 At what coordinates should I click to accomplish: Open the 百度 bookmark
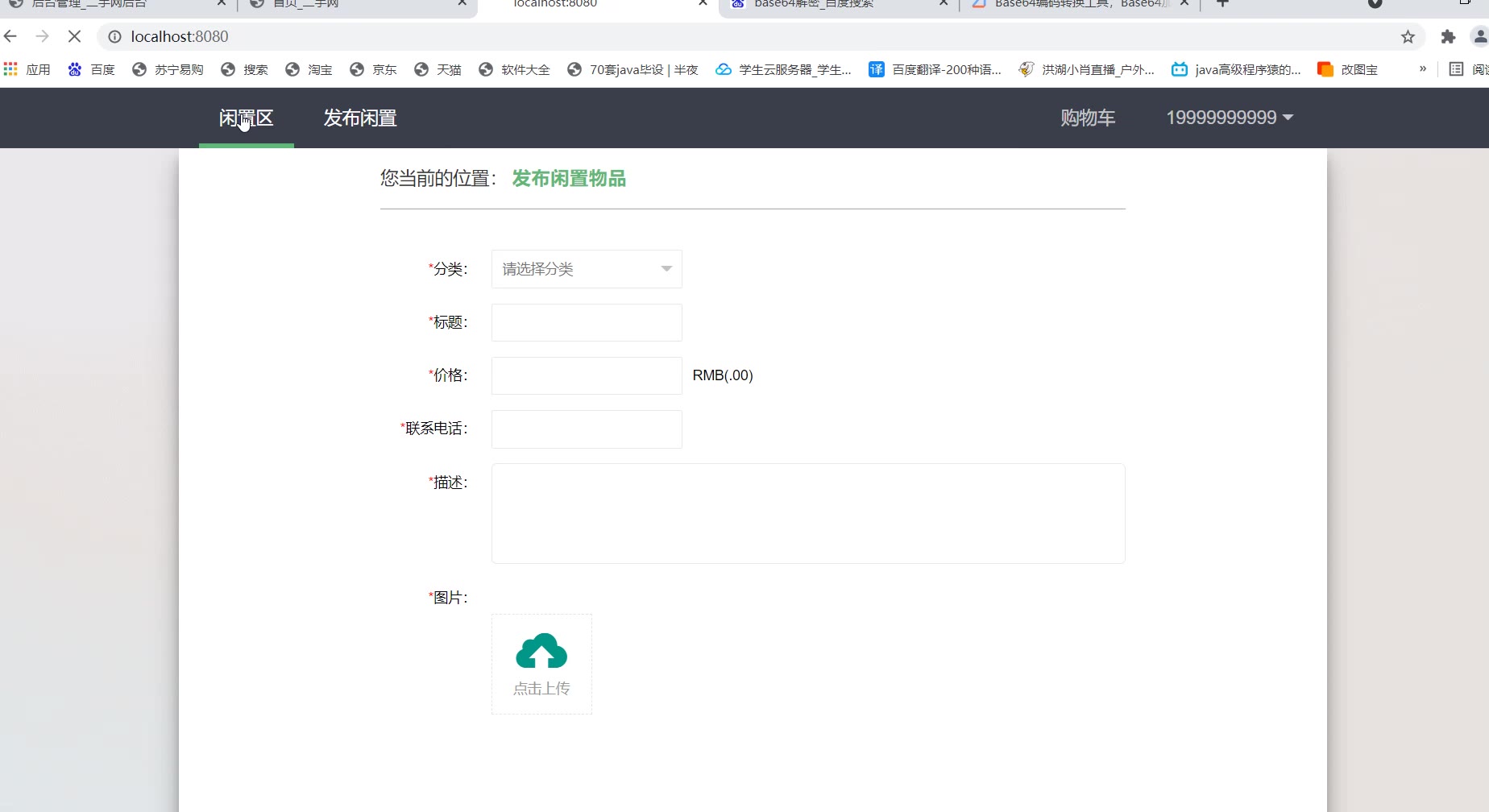click(92, 69)
